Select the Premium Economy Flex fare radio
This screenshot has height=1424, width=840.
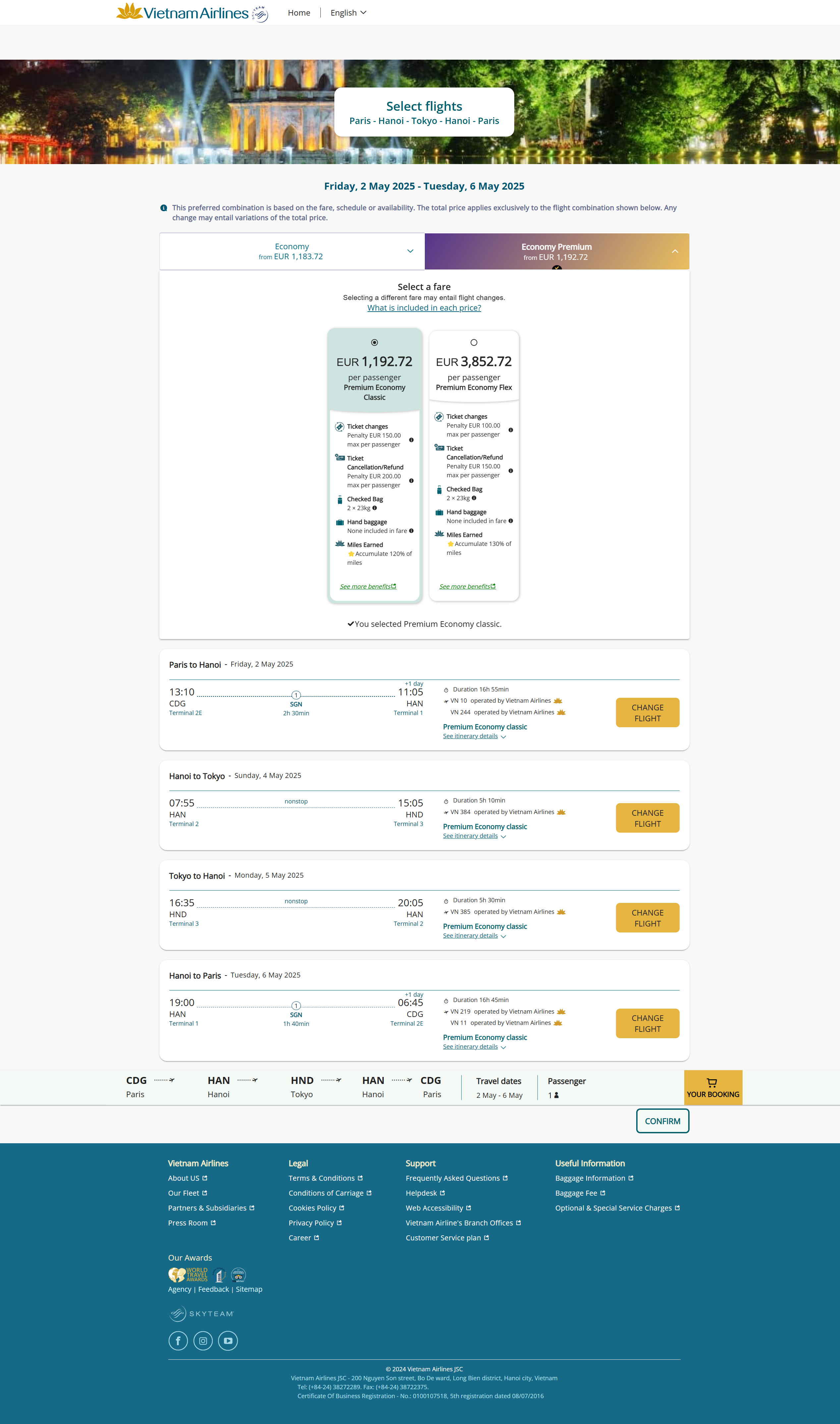click(474, 342)
